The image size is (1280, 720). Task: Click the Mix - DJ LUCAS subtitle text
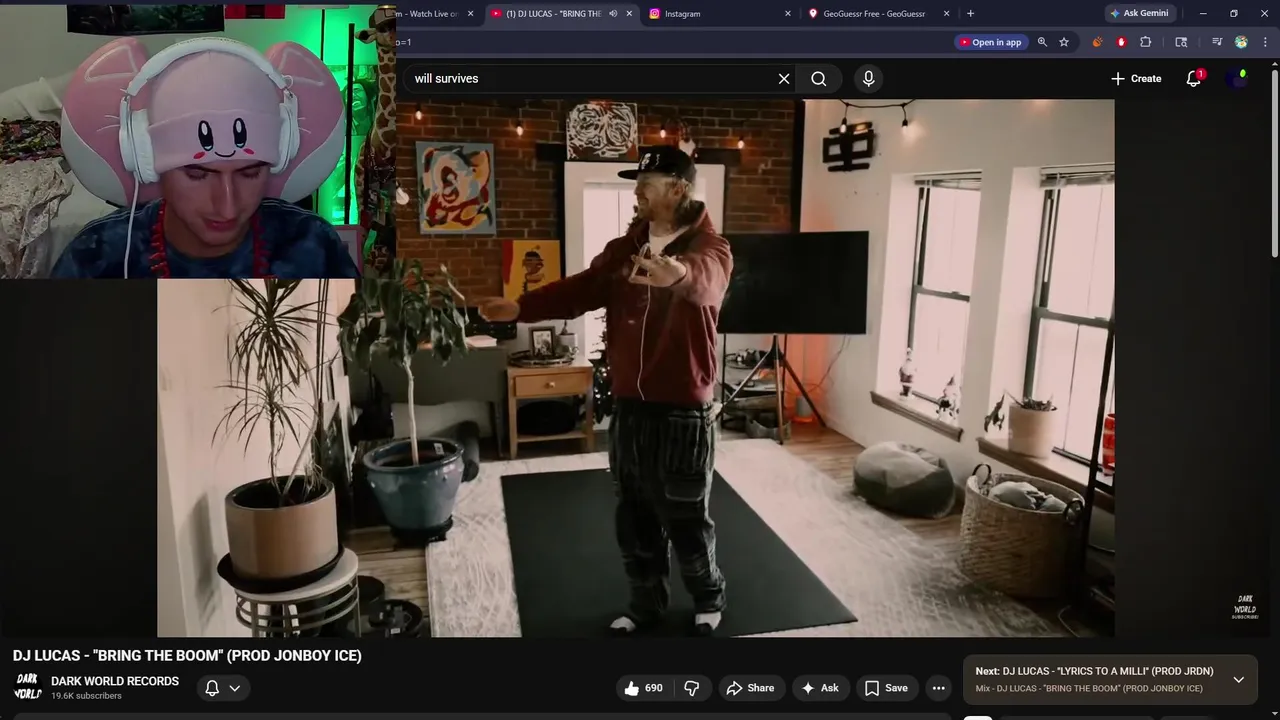tap(1089, 688)
